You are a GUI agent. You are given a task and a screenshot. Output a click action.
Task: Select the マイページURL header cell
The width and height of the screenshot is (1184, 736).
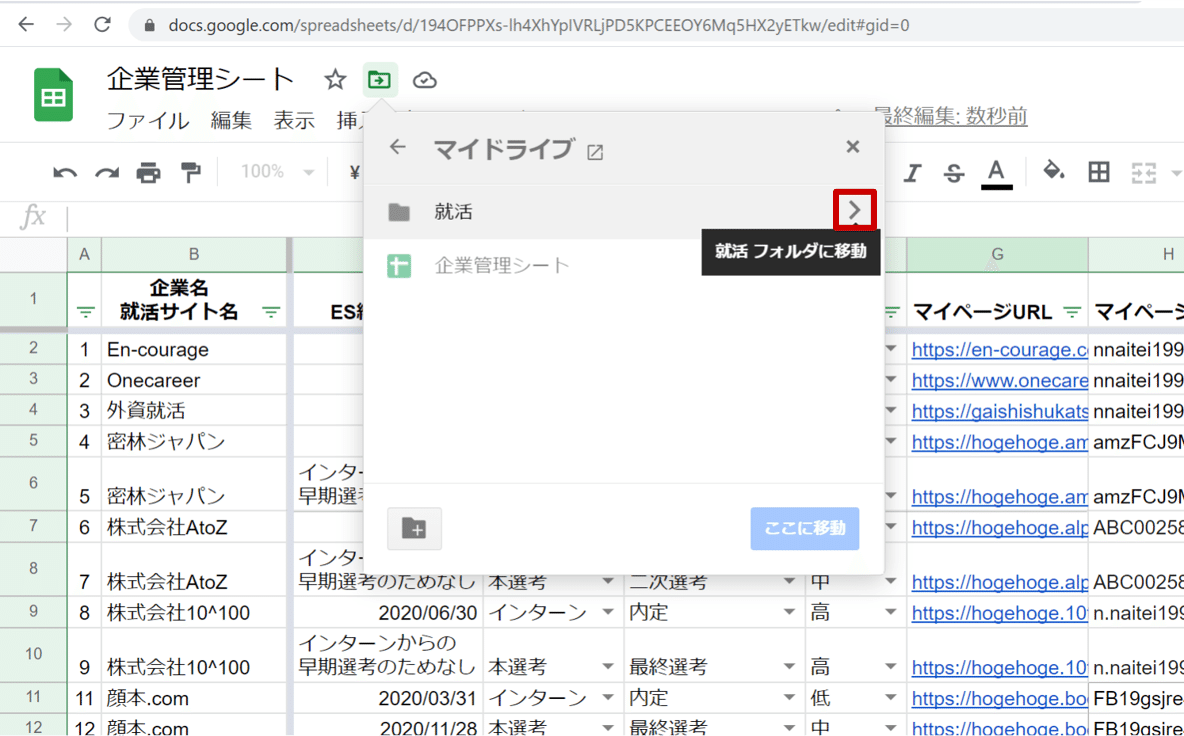pos(997,301)
